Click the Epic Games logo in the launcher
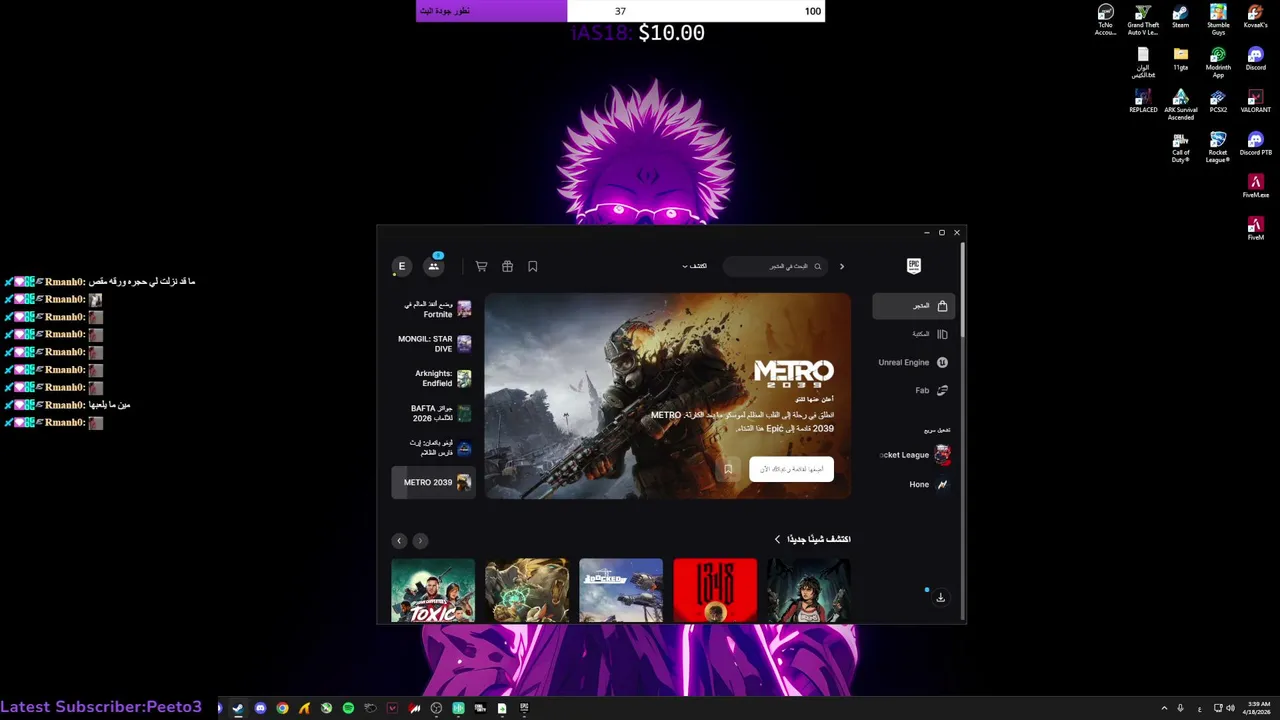This screenshot has height=720, width=1280. (913, 266)
